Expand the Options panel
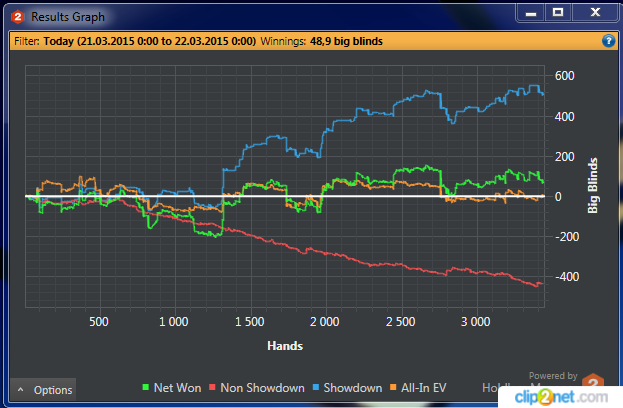The width and height of the screenshot is (623, 408). (43, 390)
